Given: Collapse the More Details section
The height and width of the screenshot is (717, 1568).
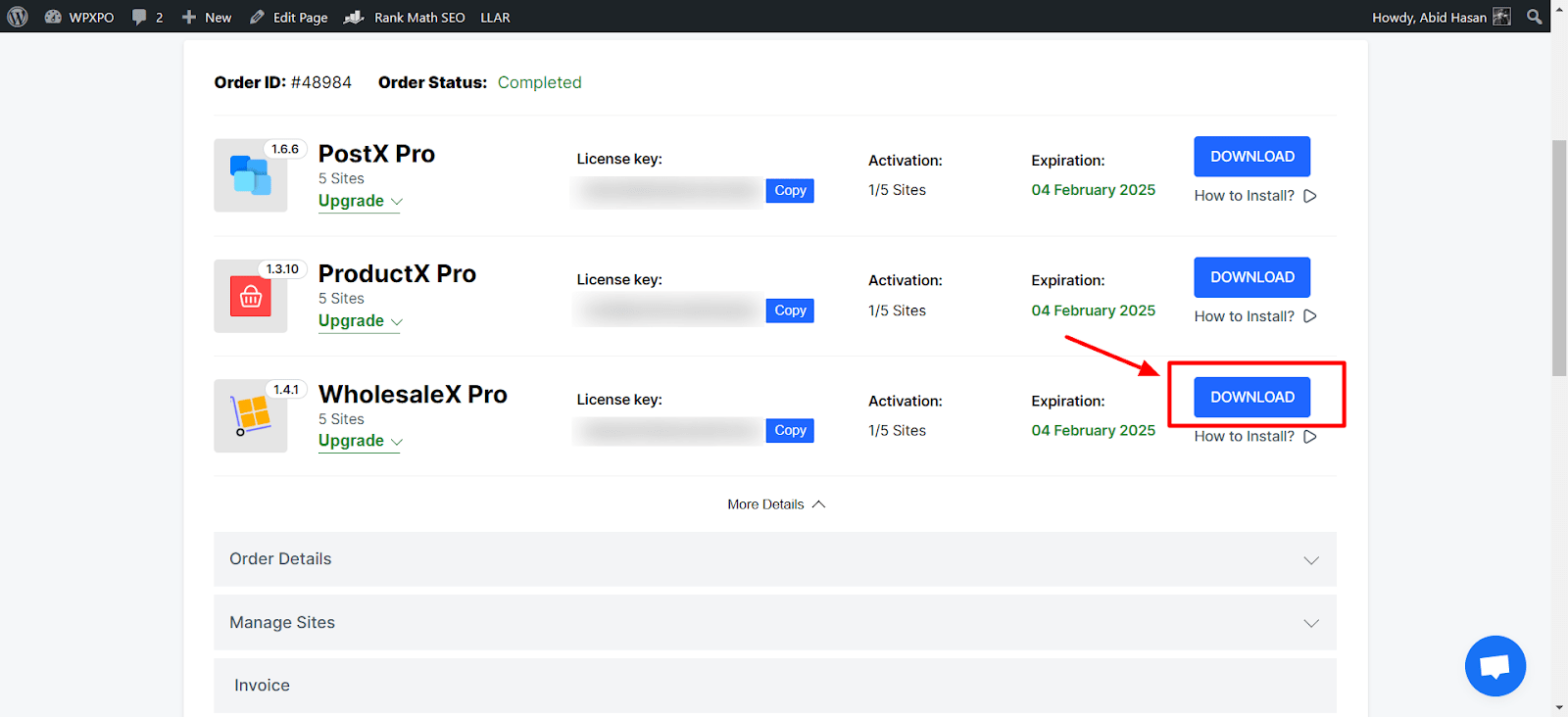Looking at the screenshot, I should pos(776,504).
